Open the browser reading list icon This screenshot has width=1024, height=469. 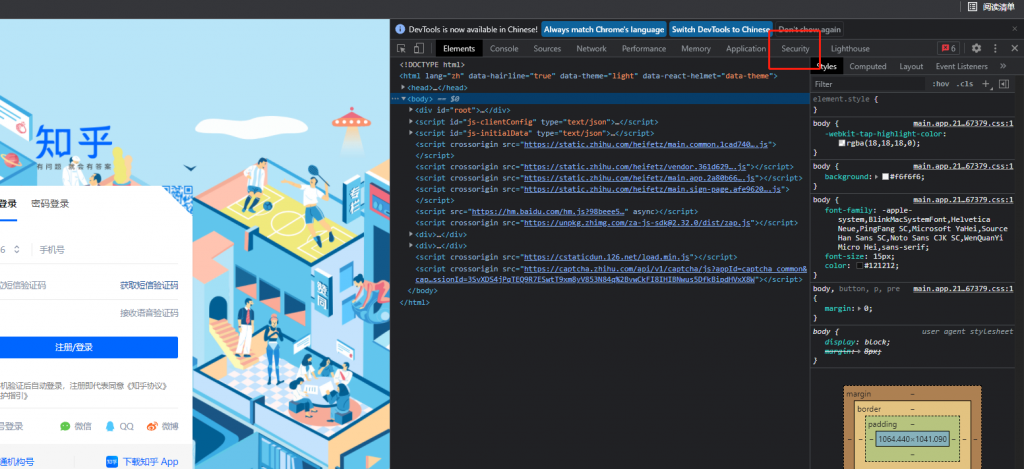click(972, 7)
